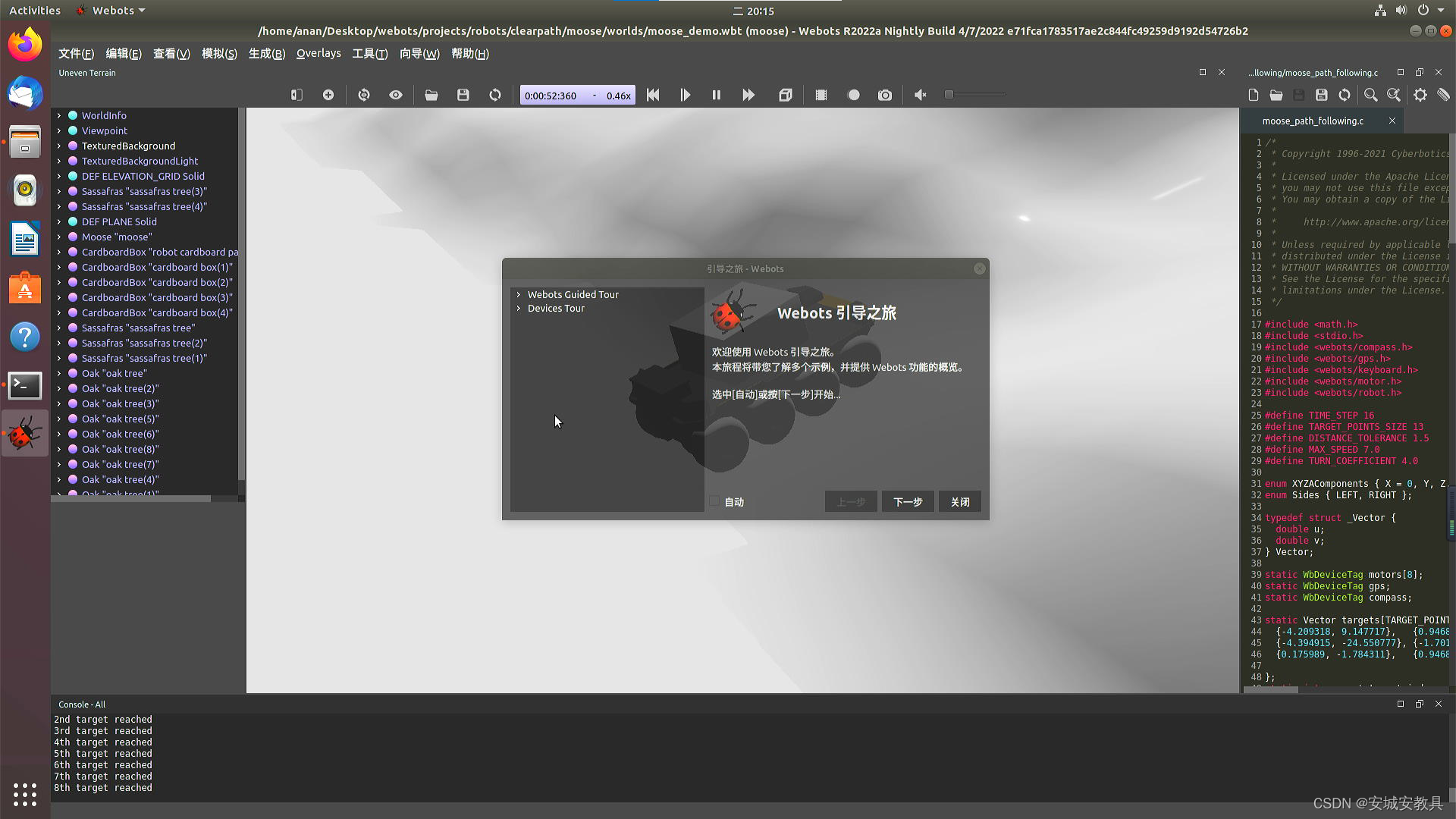The width and height of the screenshot is (1456, 819).
Task: Revert the editor file with reload icon
Action: pos(1345,95)
